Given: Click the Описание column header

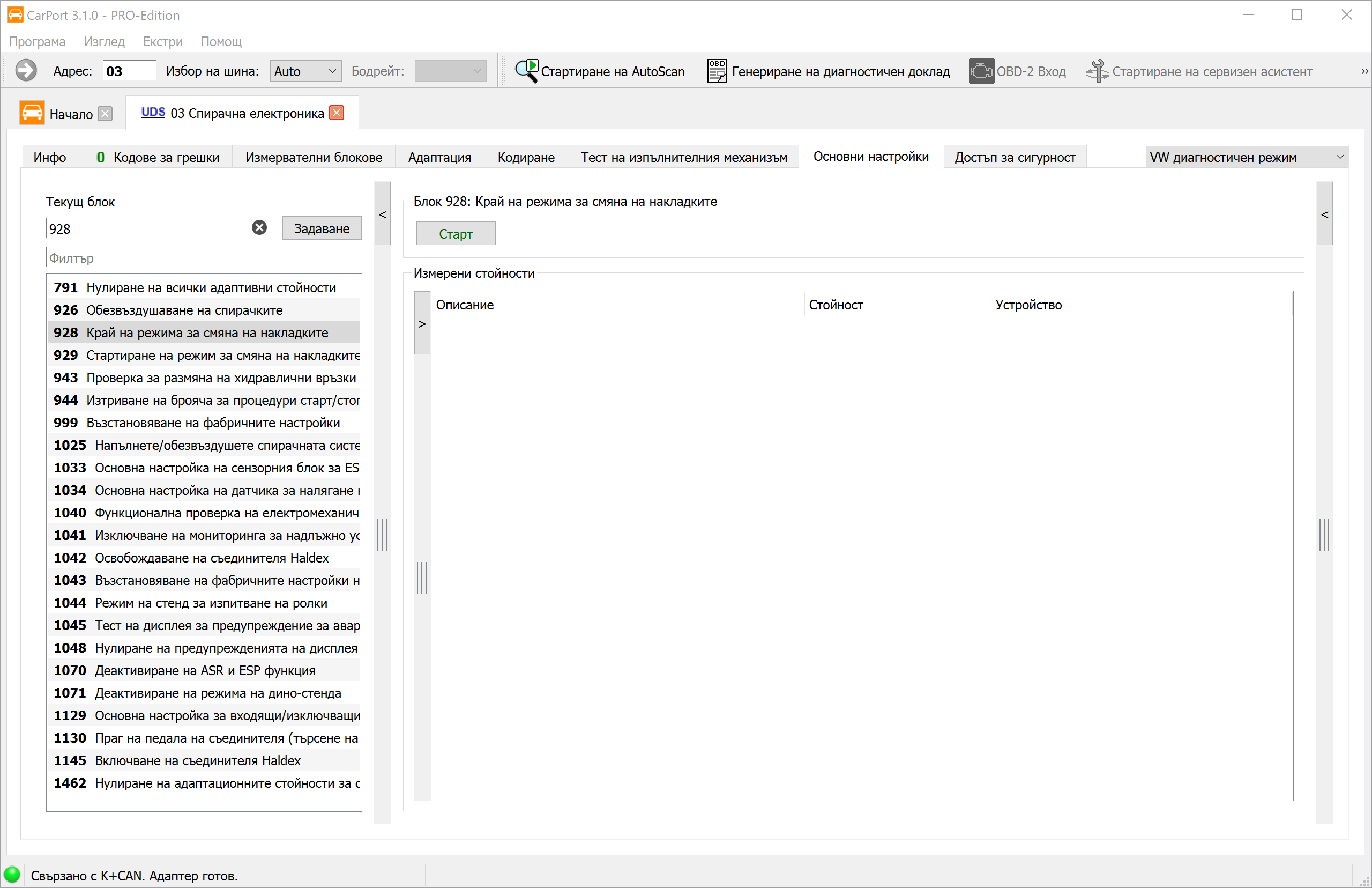Looking at the screenshot, I should [x=617, y=305].
